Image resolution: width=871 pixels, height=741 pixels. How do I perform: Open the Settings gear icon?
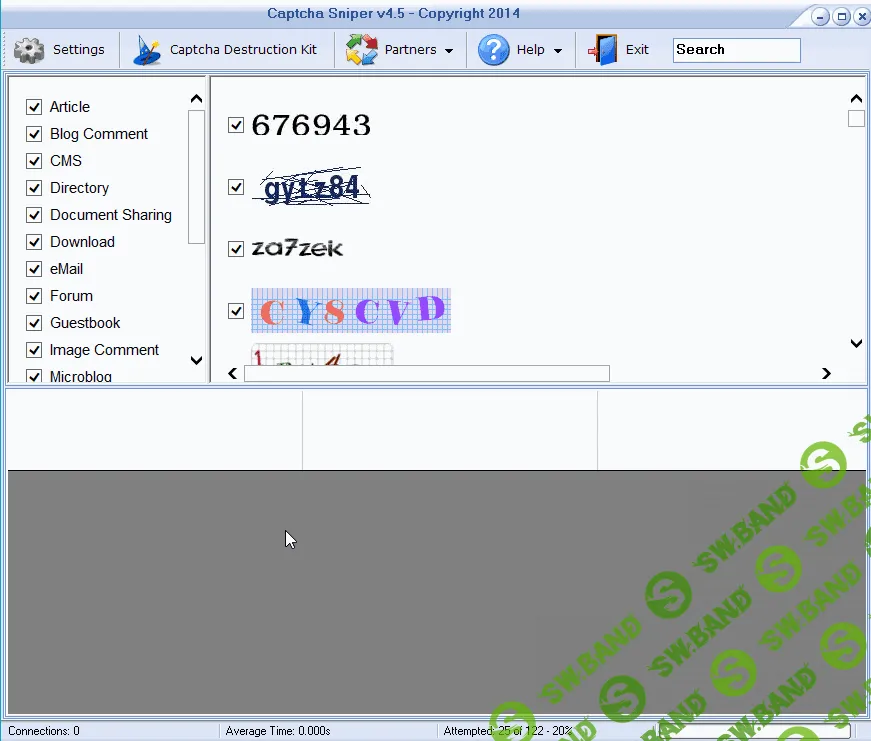[x=29, y=49]
